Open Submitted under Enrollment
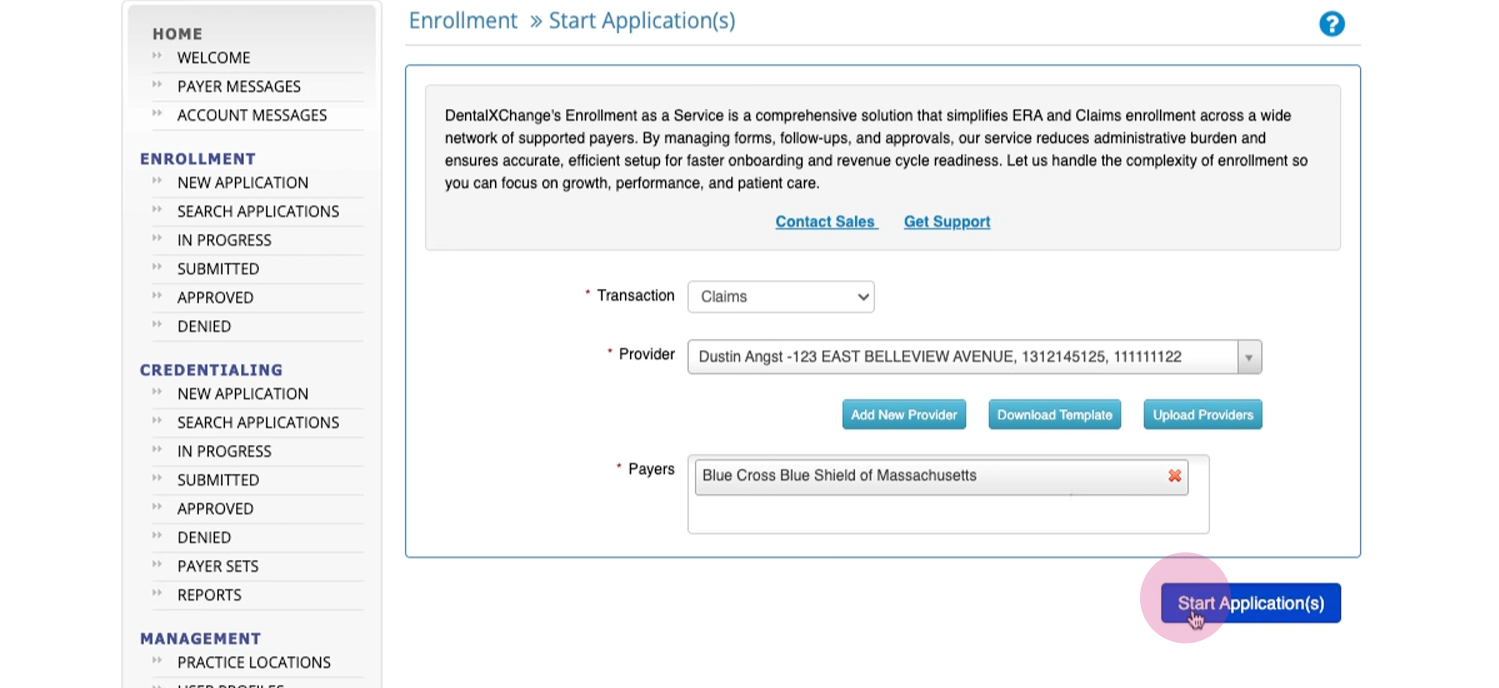This screenshot has width=1499, height=688. [218, 270]
